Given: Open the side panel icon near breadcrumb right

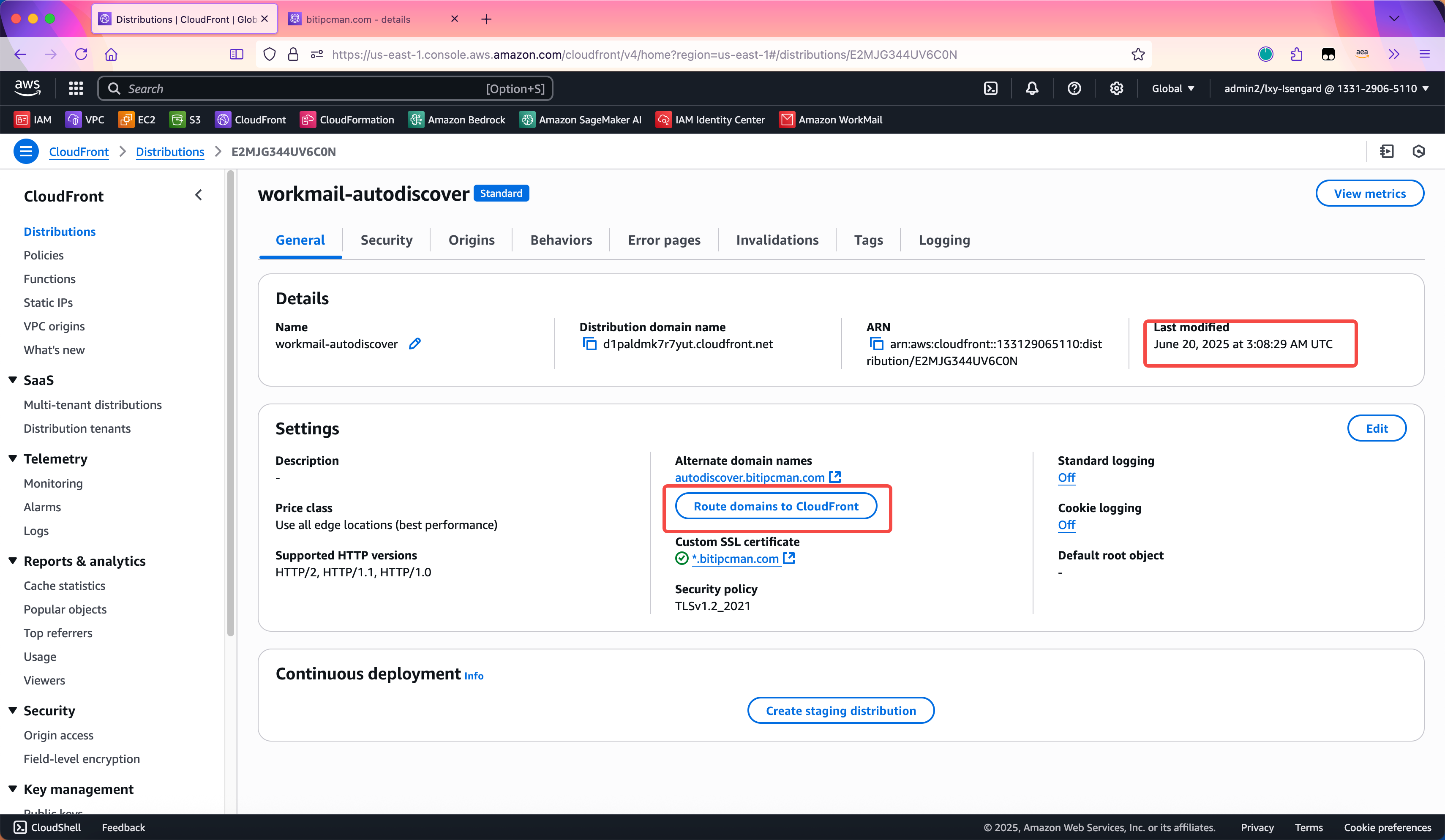Looking at the screenshot, I should (x=1387, y=151).
